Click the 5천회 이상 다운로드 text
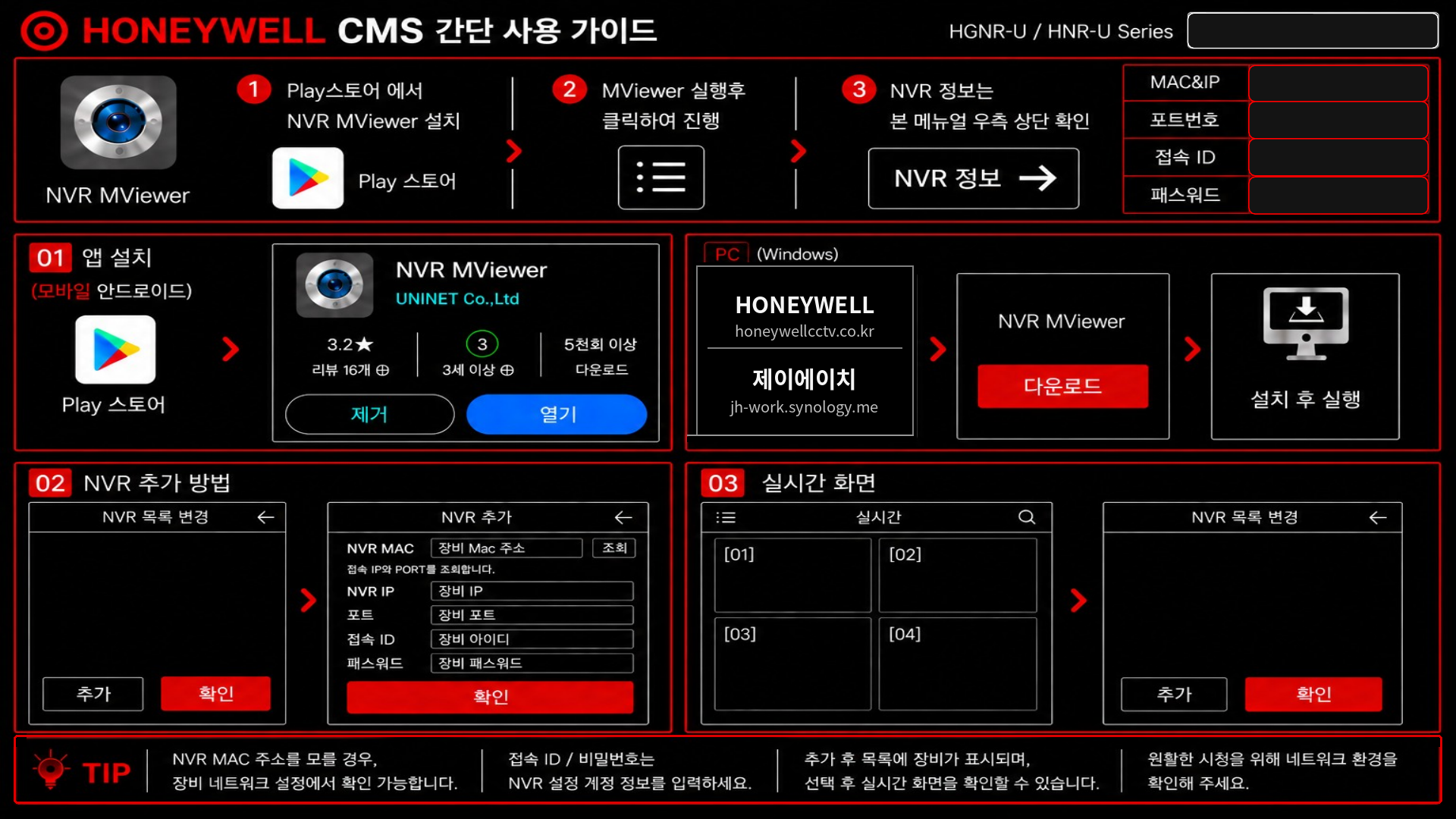The height and width of the screenshot is (819, 1456). coord(601,356)
